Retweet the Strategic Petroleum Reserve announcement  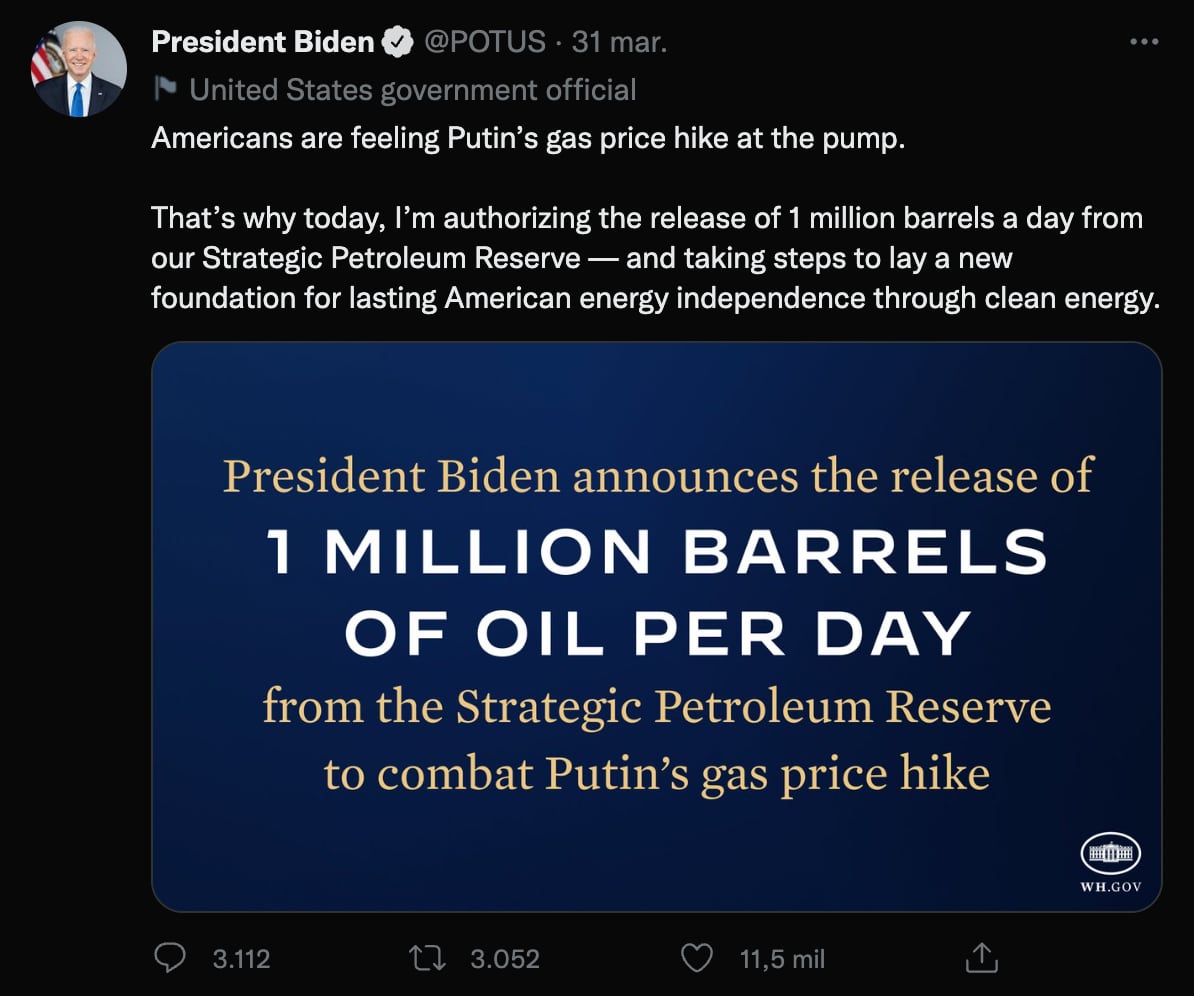tap(427, 958)
